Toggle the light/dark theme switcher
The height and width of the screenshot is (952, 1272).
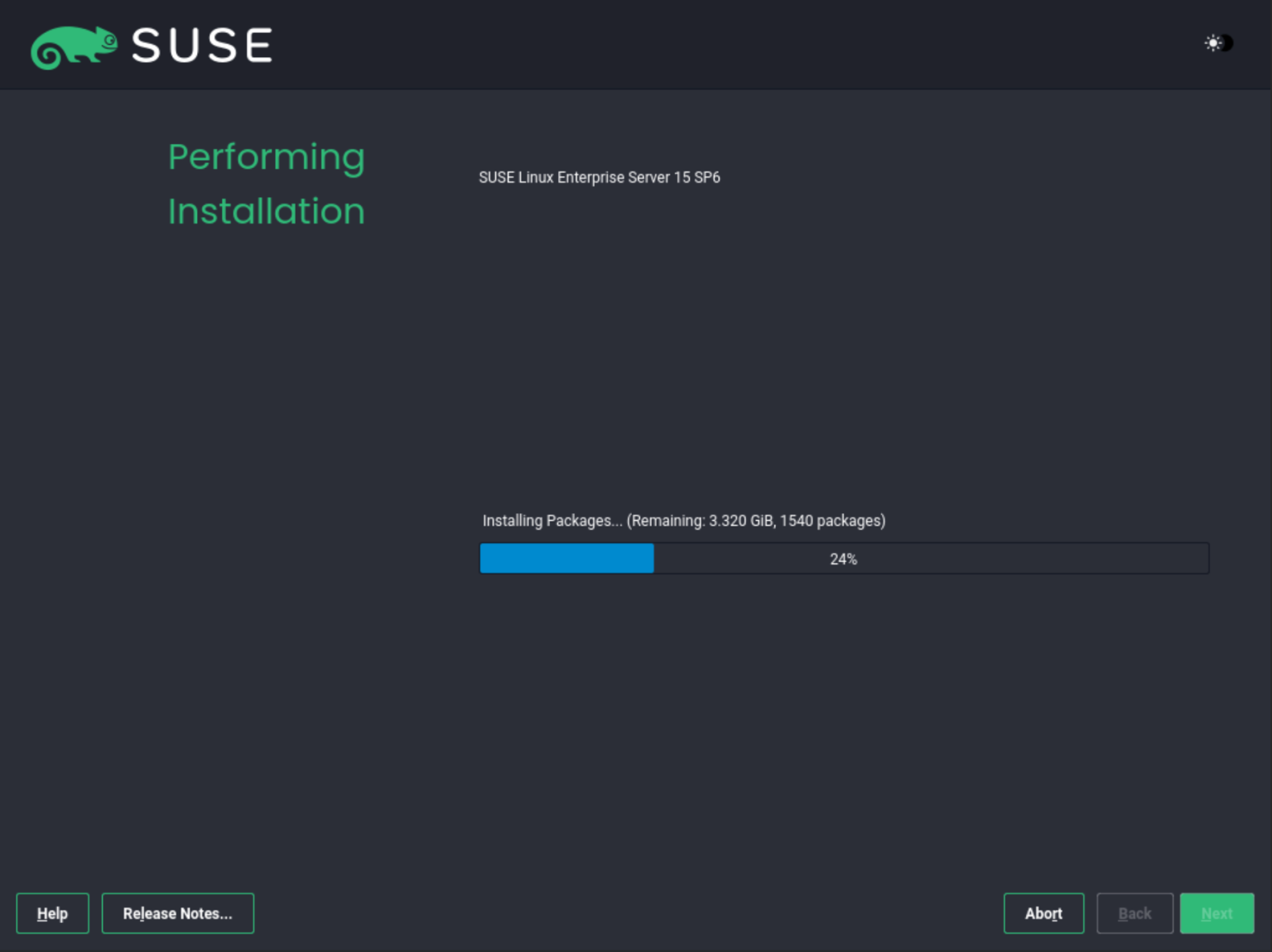[x=1217, y=42]
